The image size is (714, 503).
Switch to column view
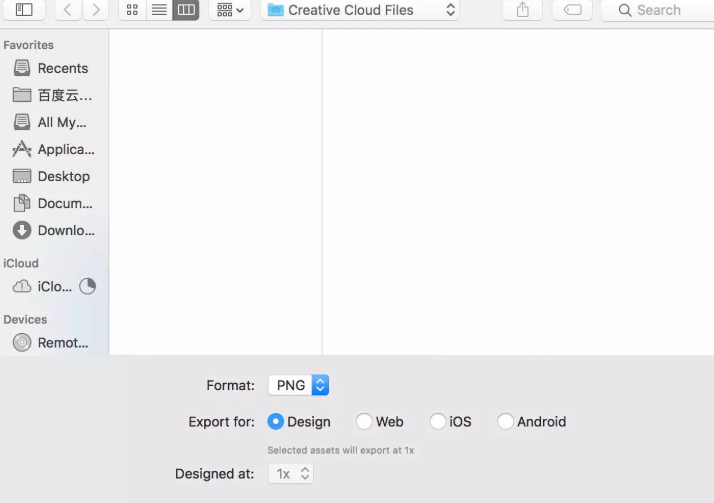coord(186,10)
